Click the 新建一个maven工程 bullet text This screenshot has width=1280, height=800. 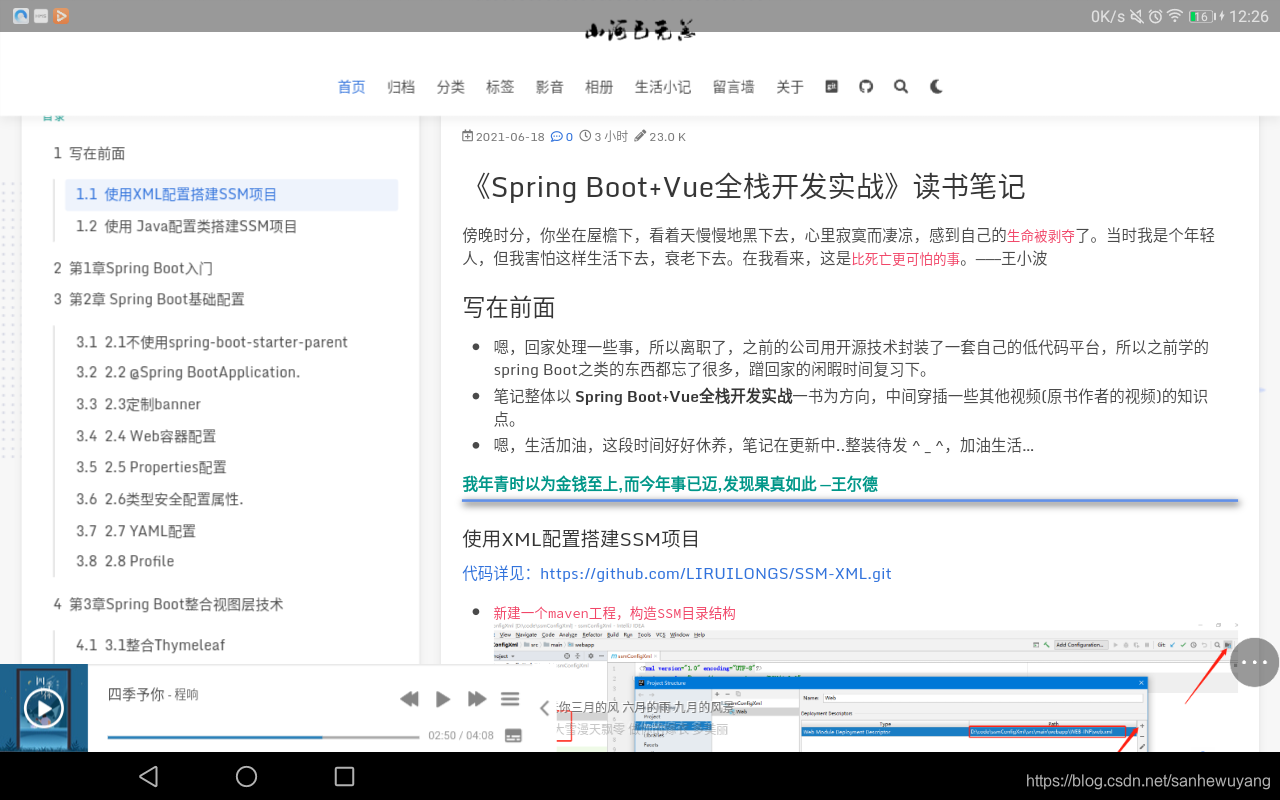coord(614,613)
